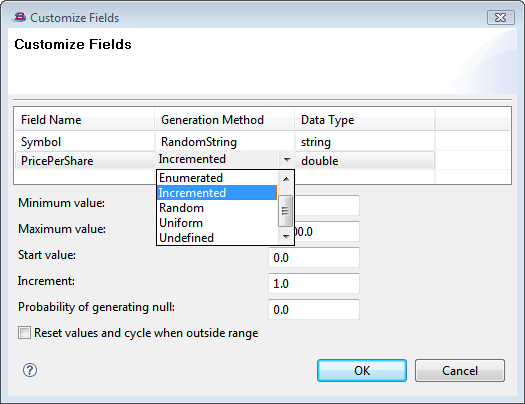Screen dimensions: 525x404
Task: Click the dropdown list scrollbar thumb
Action: 286,211
